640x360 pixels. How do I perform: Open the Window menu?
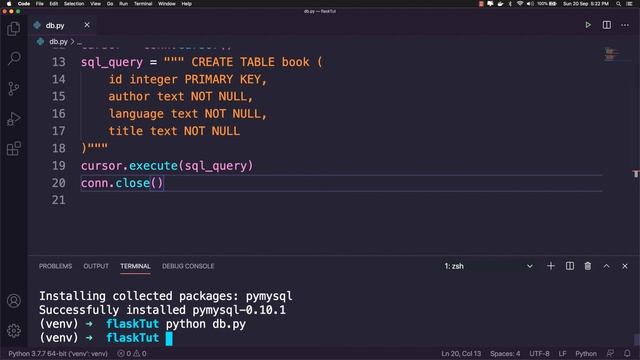click(x=167, y=4)
